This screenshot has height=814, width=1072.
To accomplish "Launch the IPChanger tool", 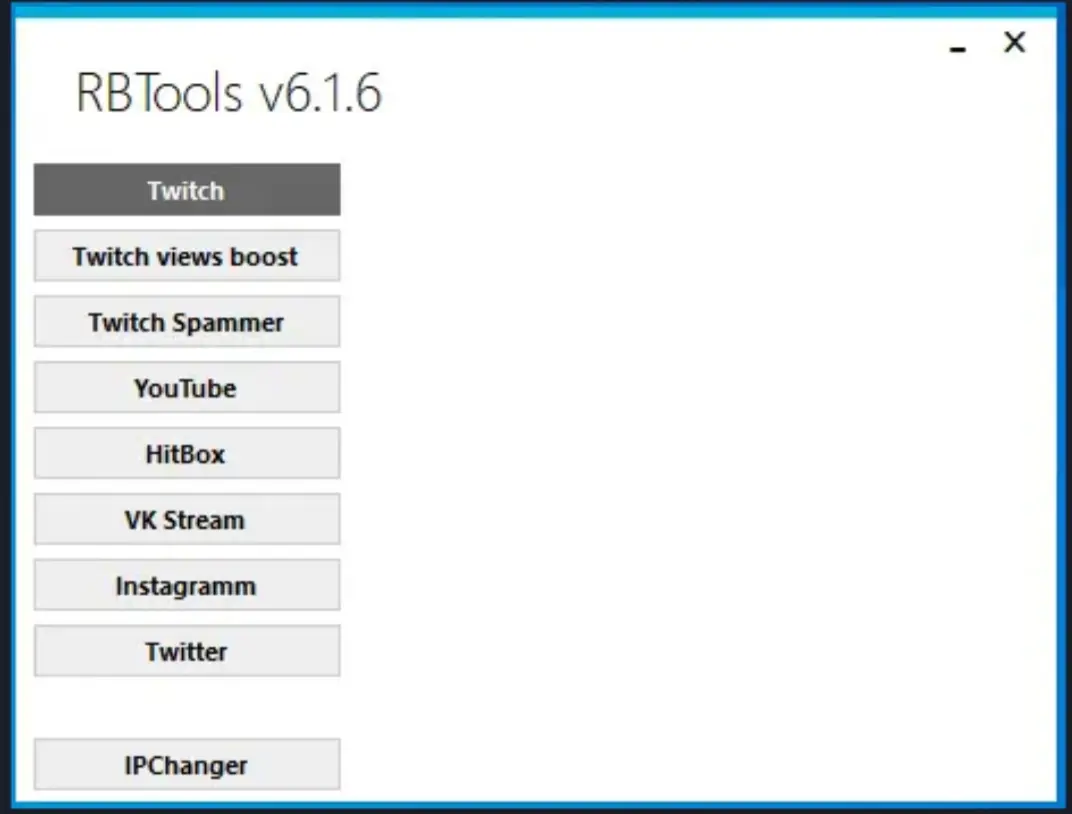I will (187, 764).
